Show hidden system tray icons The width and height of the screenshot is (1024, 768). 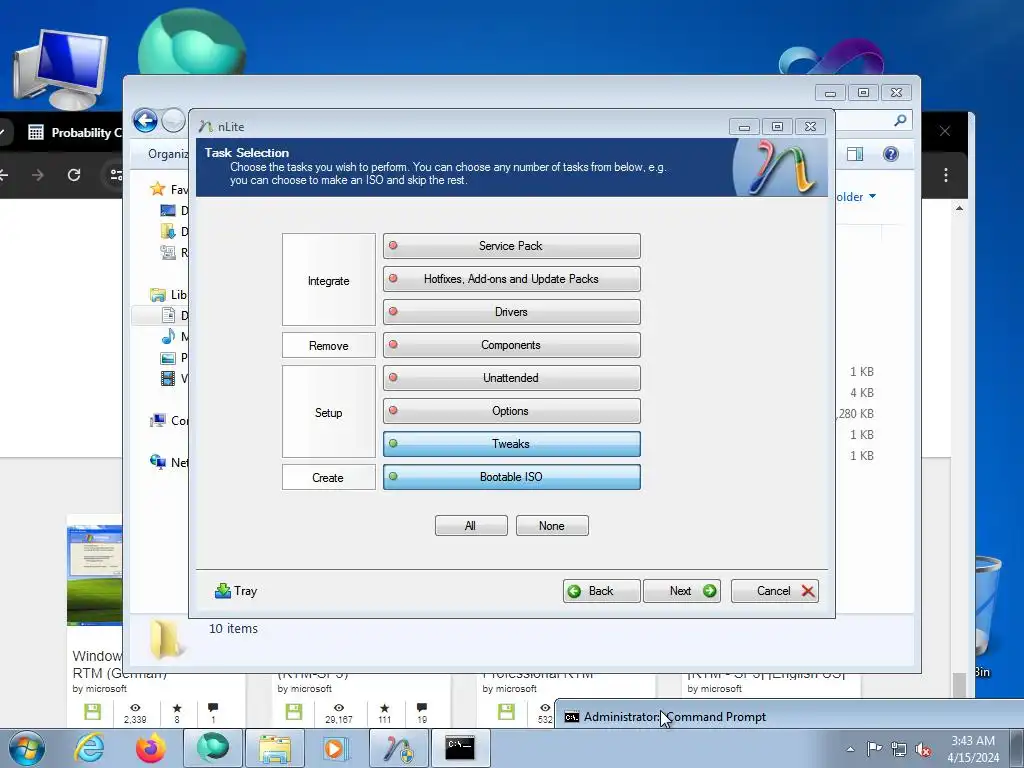click(x=850, y=749)
